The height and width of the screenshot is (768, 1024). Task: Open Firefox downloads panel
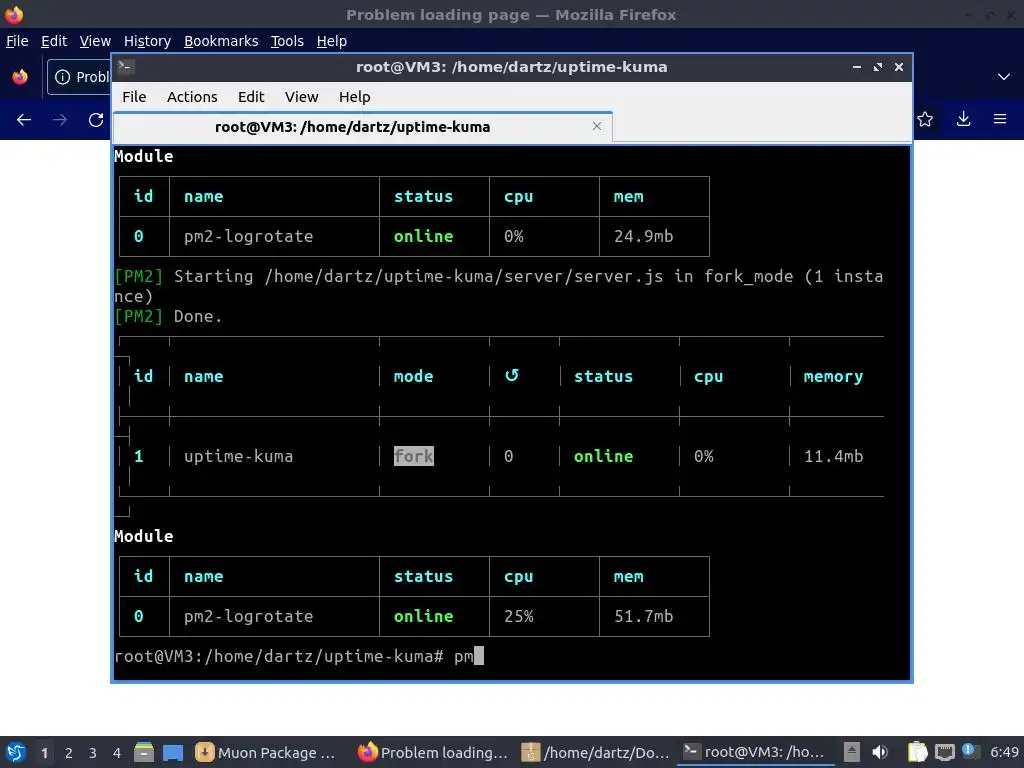pos(963,119)
